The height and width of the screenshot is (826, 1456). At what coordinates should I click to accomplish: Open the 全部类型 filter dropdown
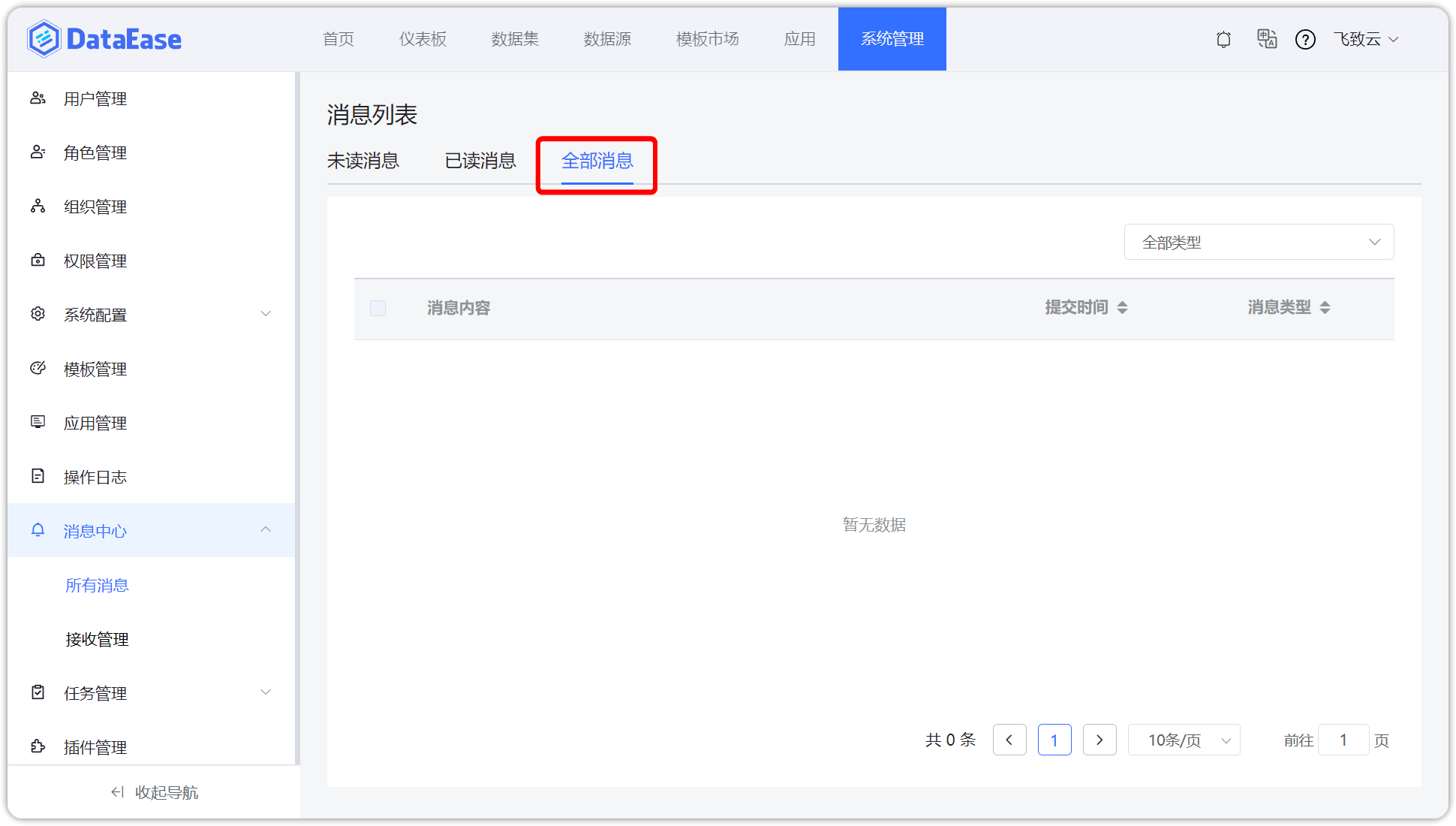(1259, 242)
